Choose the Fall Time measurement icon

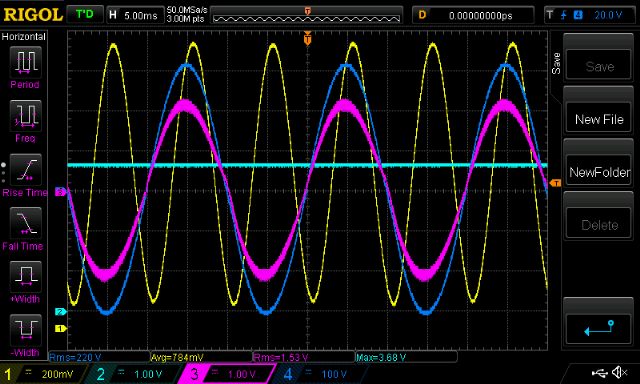(x=25, y=223)
